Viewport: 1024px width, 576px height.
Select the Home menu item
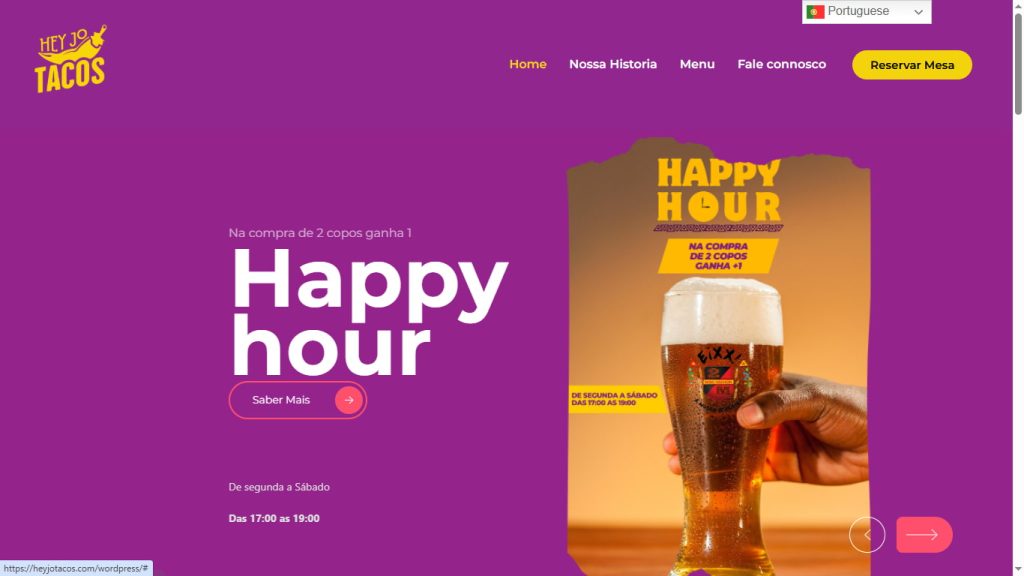click(x=528, y=64)
